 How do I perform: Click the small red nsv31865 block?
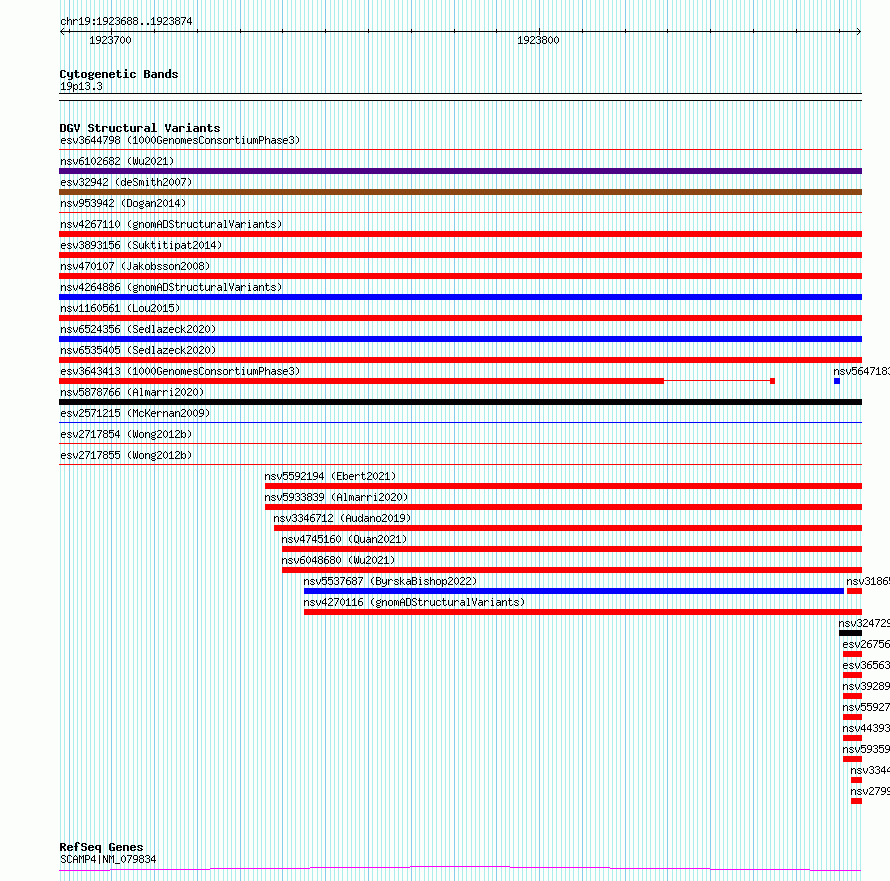pos(854,591)
